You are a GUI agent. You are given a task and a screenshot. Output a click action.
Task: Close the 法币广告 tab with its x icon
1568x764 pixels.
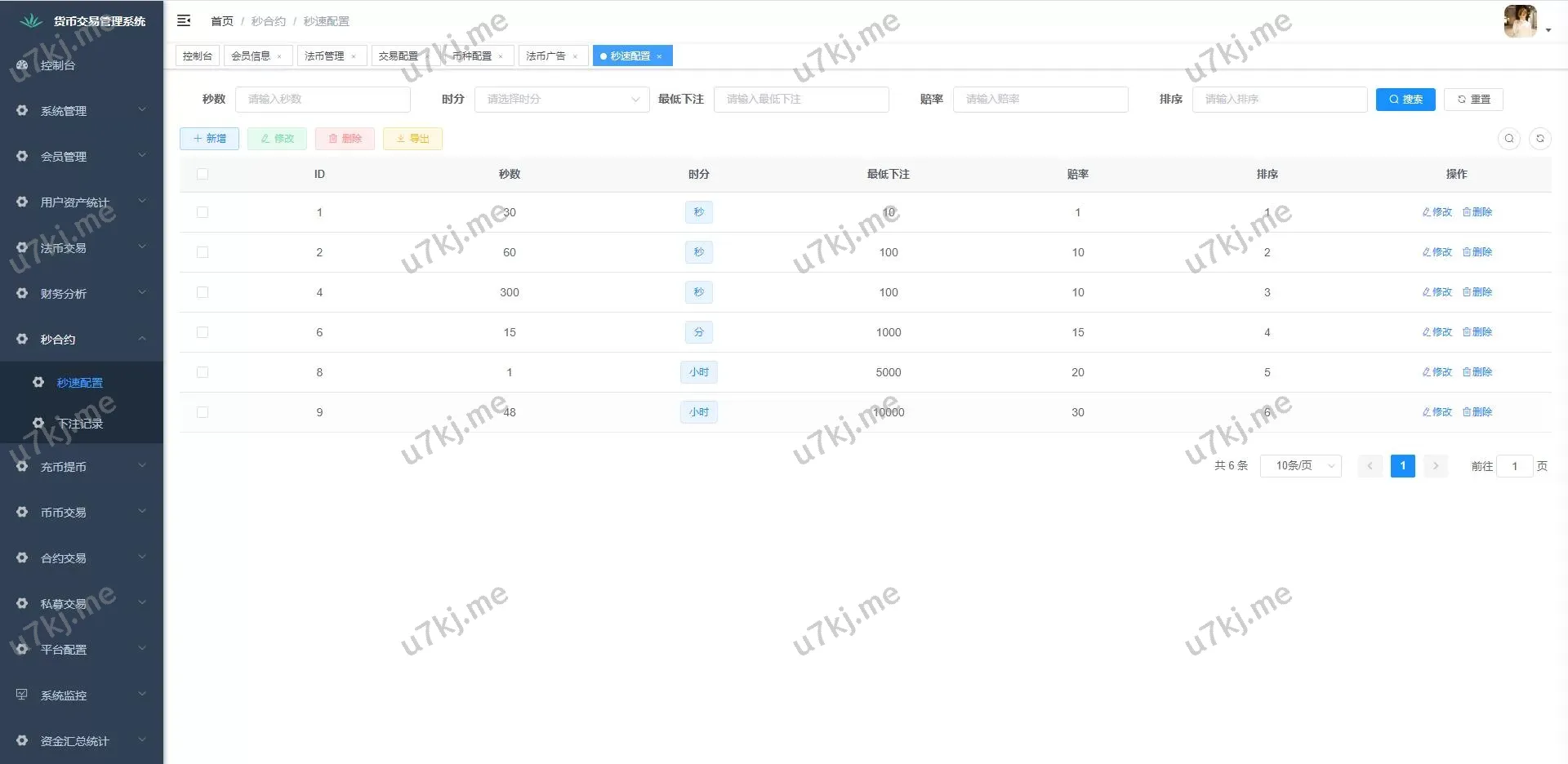(x=575, y=56)
